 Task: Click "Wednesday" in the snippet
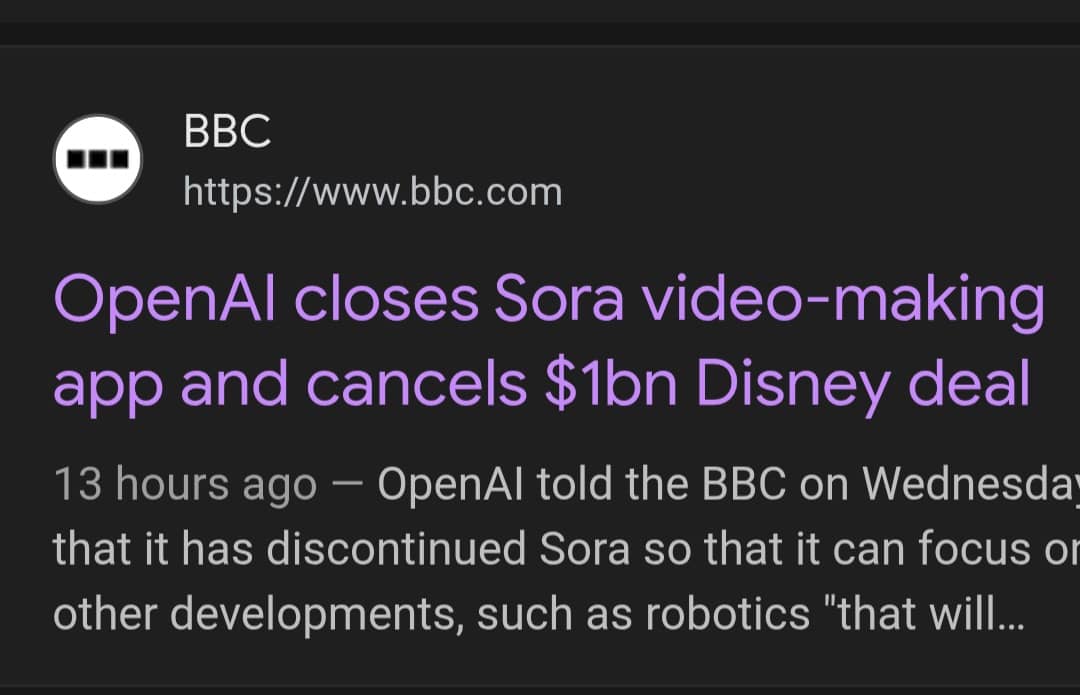(x=970, y=485)
